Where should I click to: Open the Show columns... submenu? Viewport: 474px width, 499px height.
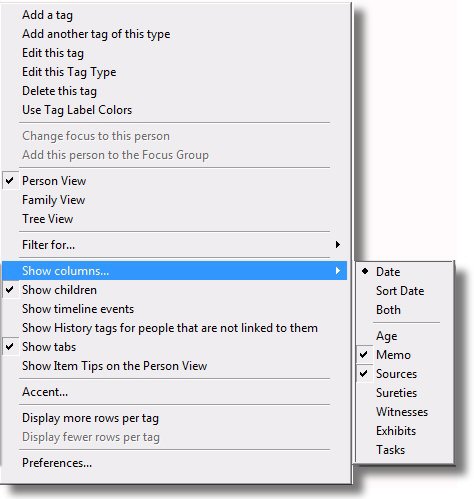click(x=175, y=271)
